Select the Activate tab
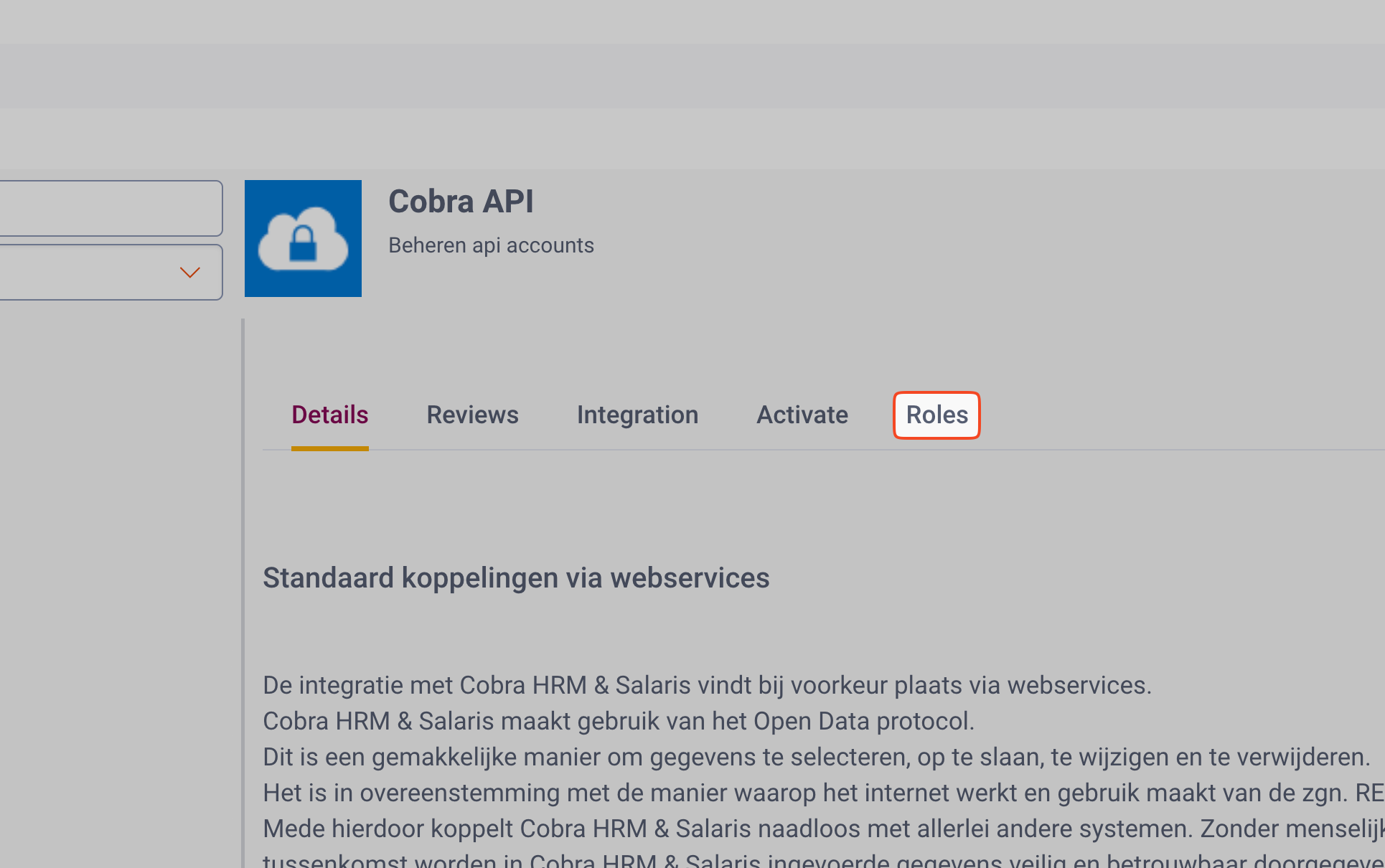Image resolution: width=1385 pixels, height=868 pixels. [802, 415]
